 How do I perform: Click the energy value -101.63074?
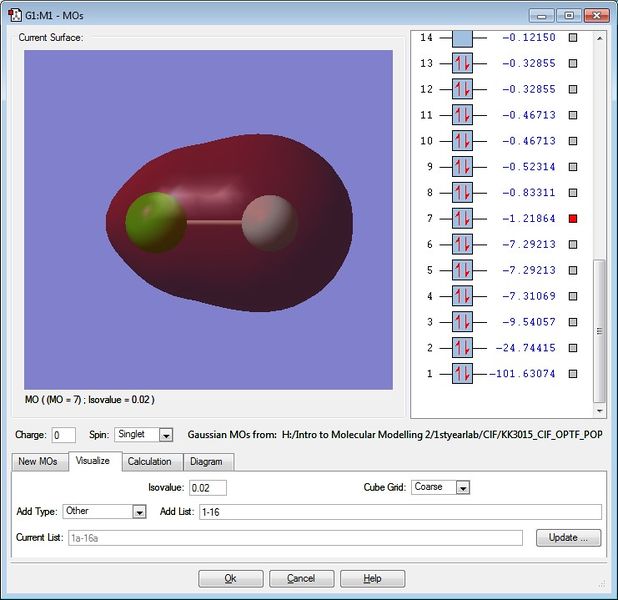[522, 374]
